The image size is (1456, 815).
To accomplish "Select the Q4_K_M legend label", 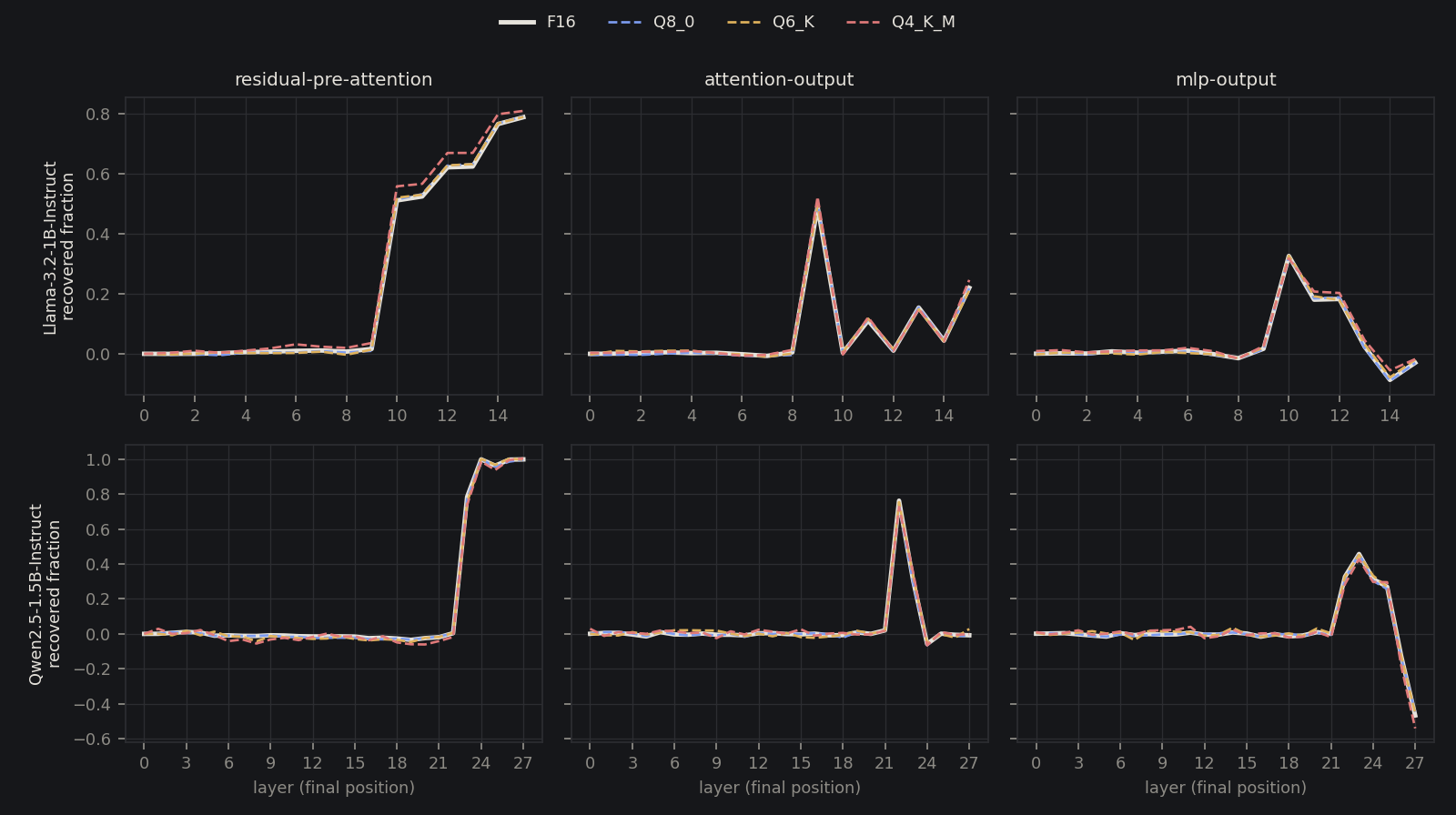I will (924, 22).
